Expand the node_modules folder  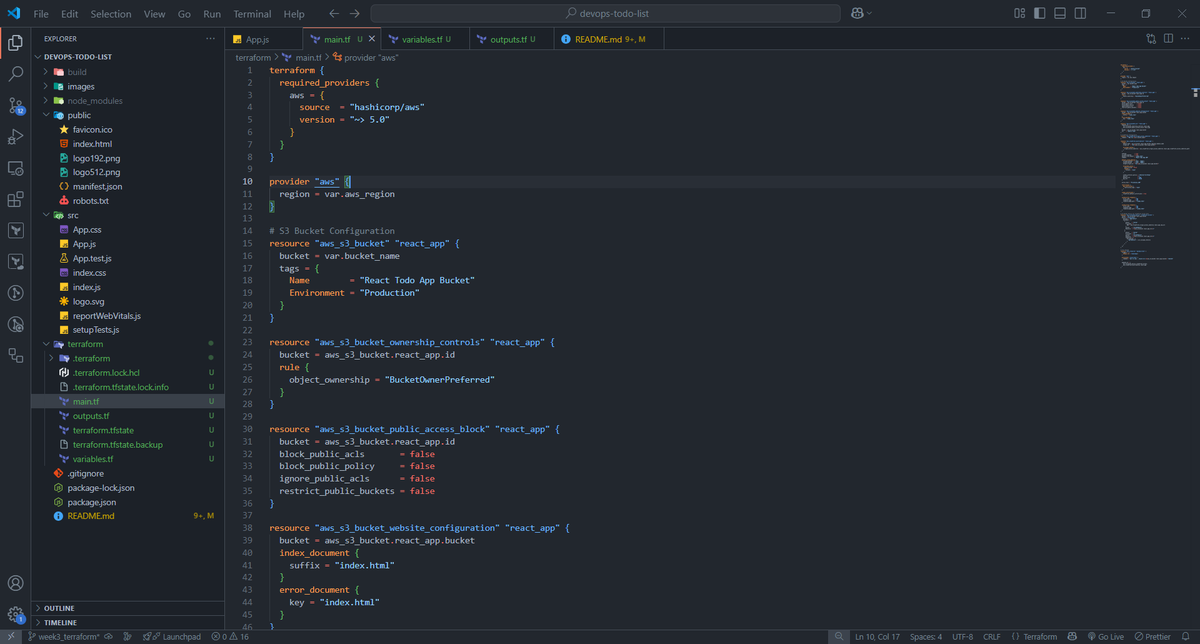tap(130, 101)
